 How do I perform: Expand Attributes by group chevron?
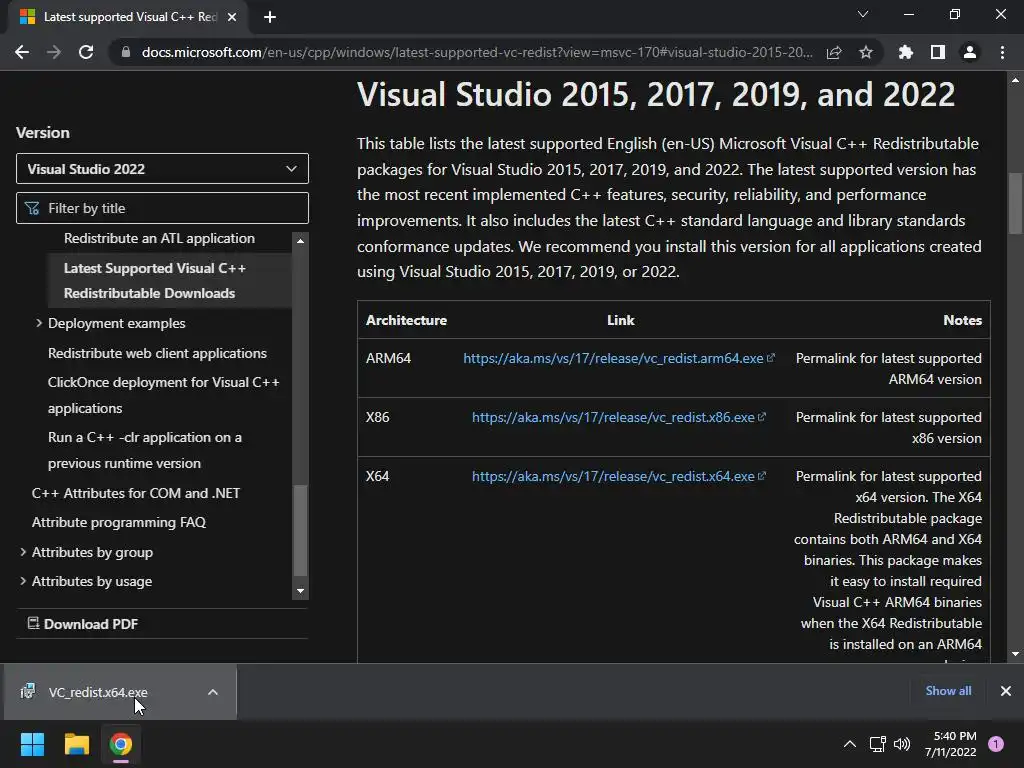(23, 552)
